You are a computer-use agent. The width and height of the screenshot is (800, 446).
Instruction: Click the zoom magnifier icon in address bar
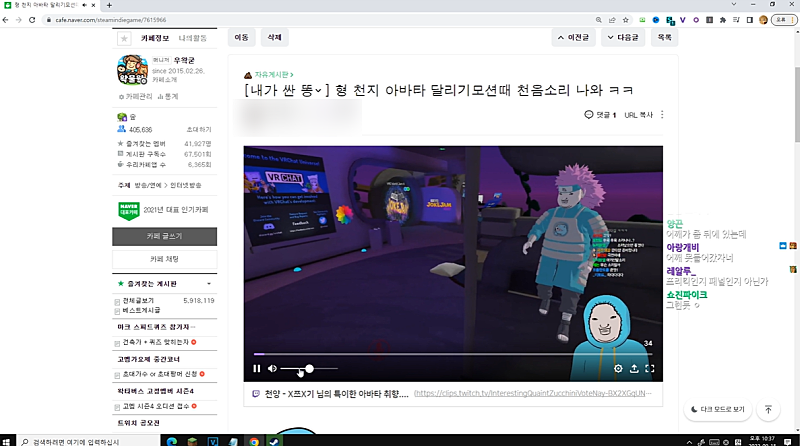pyautogui.click(x=598, y=20)
